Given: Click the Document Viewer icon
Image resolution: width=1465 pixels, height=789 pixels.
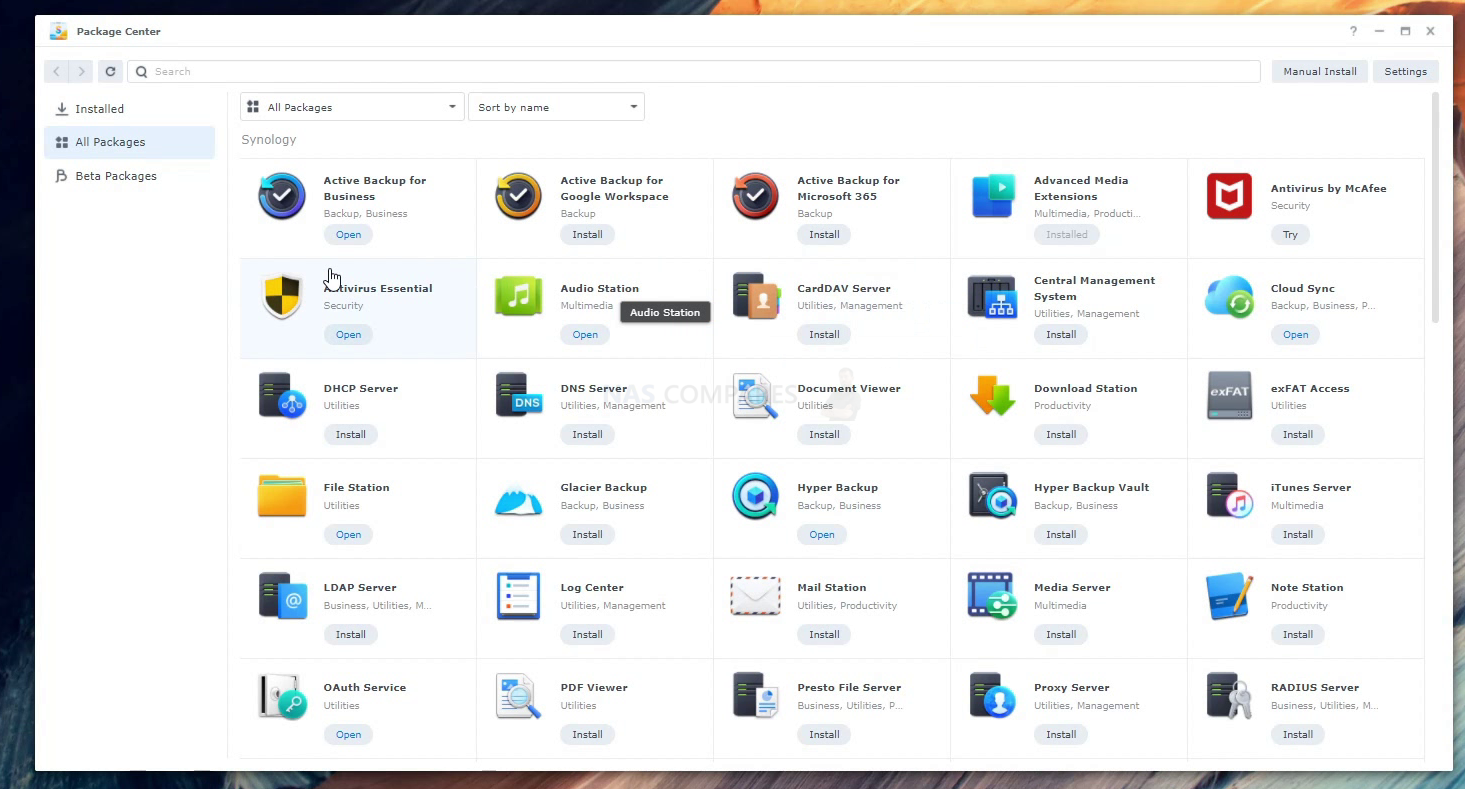Looking at the screenshot, I should tap(756, 396).
